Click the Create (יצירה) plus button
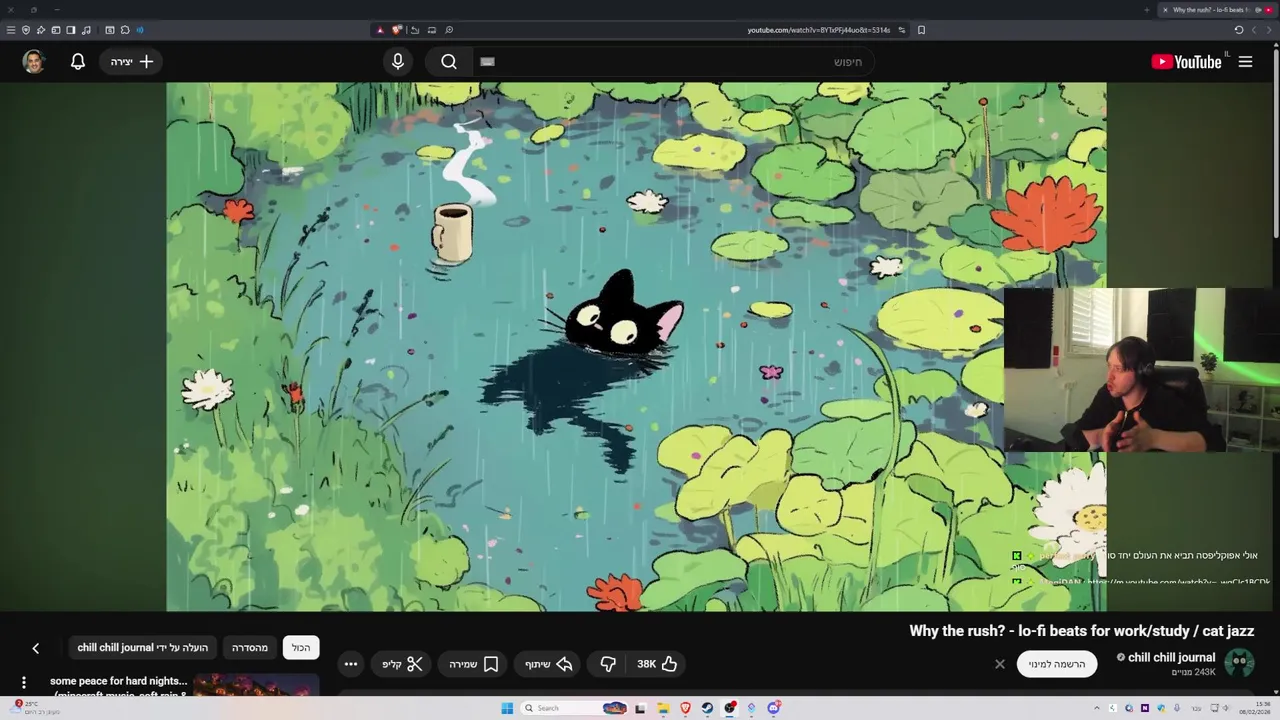The width and height of the screenshot is (1280, 720). (x=132, y=62)
